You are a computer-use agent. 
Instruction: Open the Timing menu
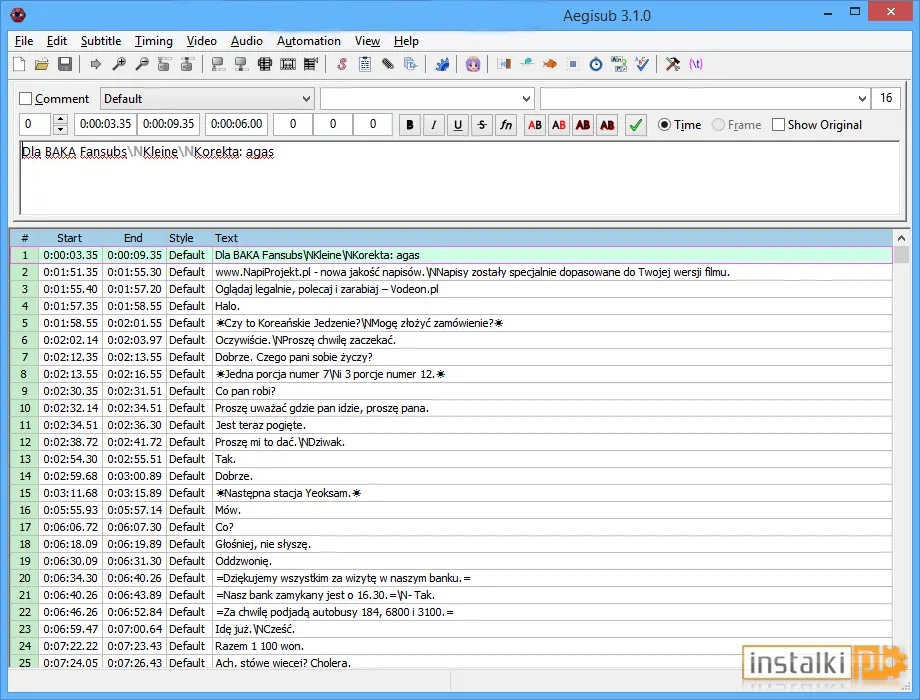coord(154,41)
